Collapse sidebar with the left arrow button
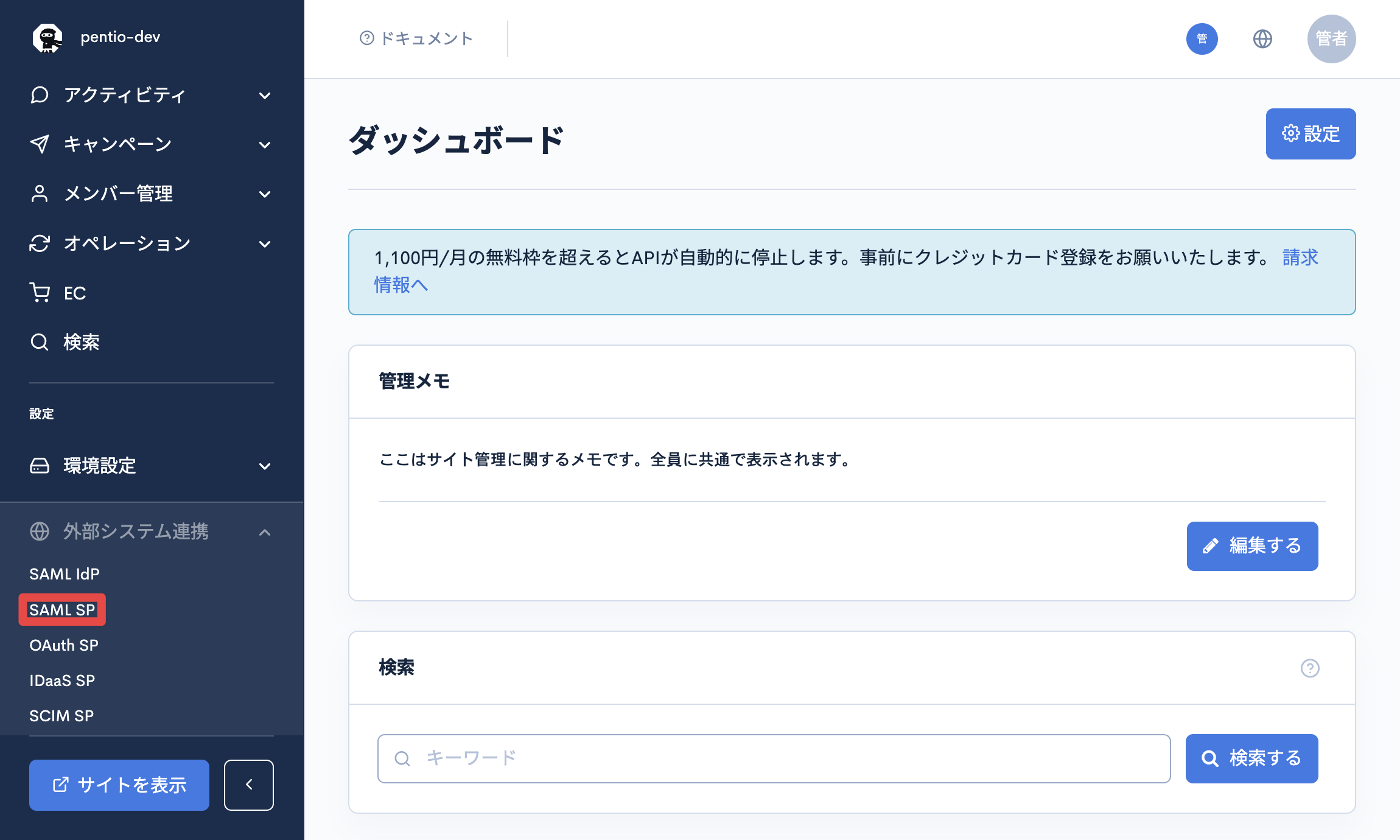The image size is (1400, 840). (x=249, y=785)
